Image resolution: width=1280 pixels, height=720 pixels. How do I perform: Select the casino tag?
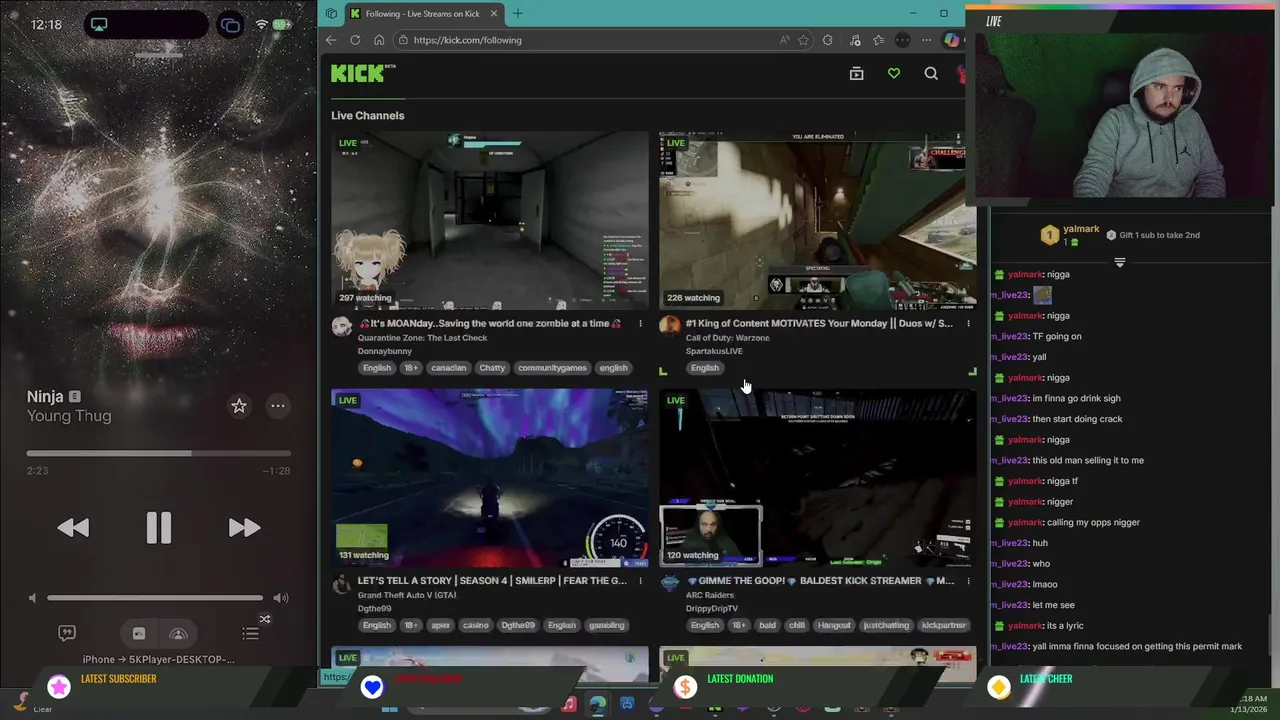click(x=476, y=625)
